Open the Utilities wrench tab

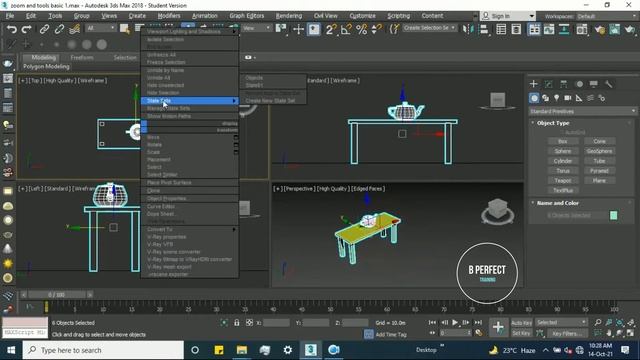click(x=609, y=84)
